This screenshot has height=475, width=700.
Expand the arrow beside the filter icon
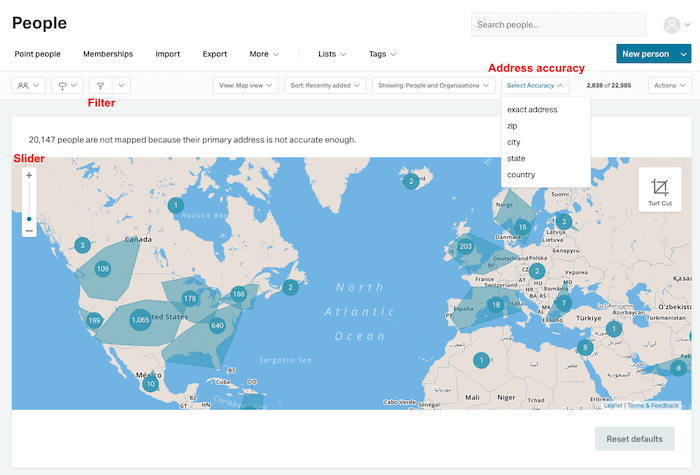tap(121, 86)
